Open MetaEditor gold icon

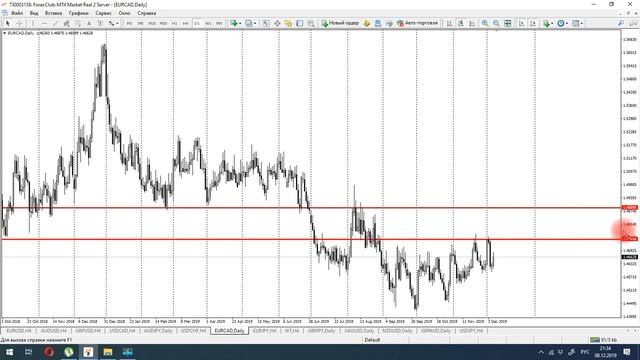pyautogui.click(x=367, y=23)
